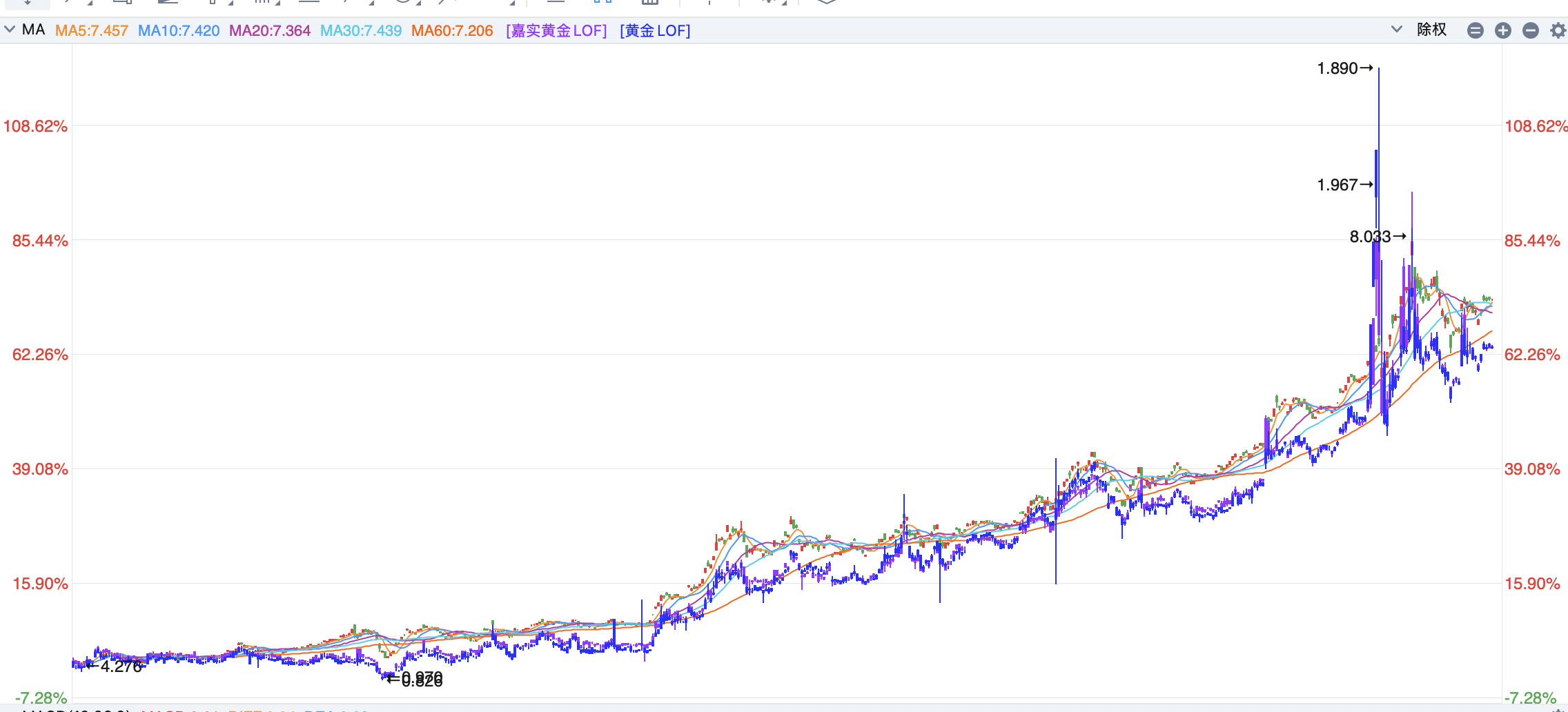Click 15.90% on the left axis

(x=40, y=584)
